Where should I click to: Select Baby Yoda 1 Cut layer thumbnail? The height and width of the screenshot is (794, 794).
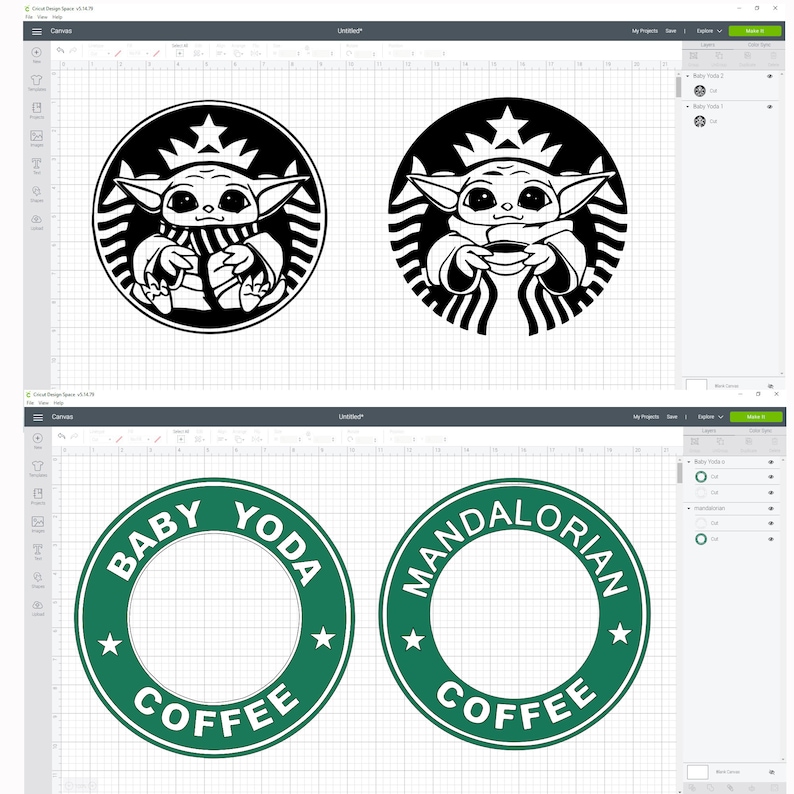pyautogui.click(x=700, y=122)
